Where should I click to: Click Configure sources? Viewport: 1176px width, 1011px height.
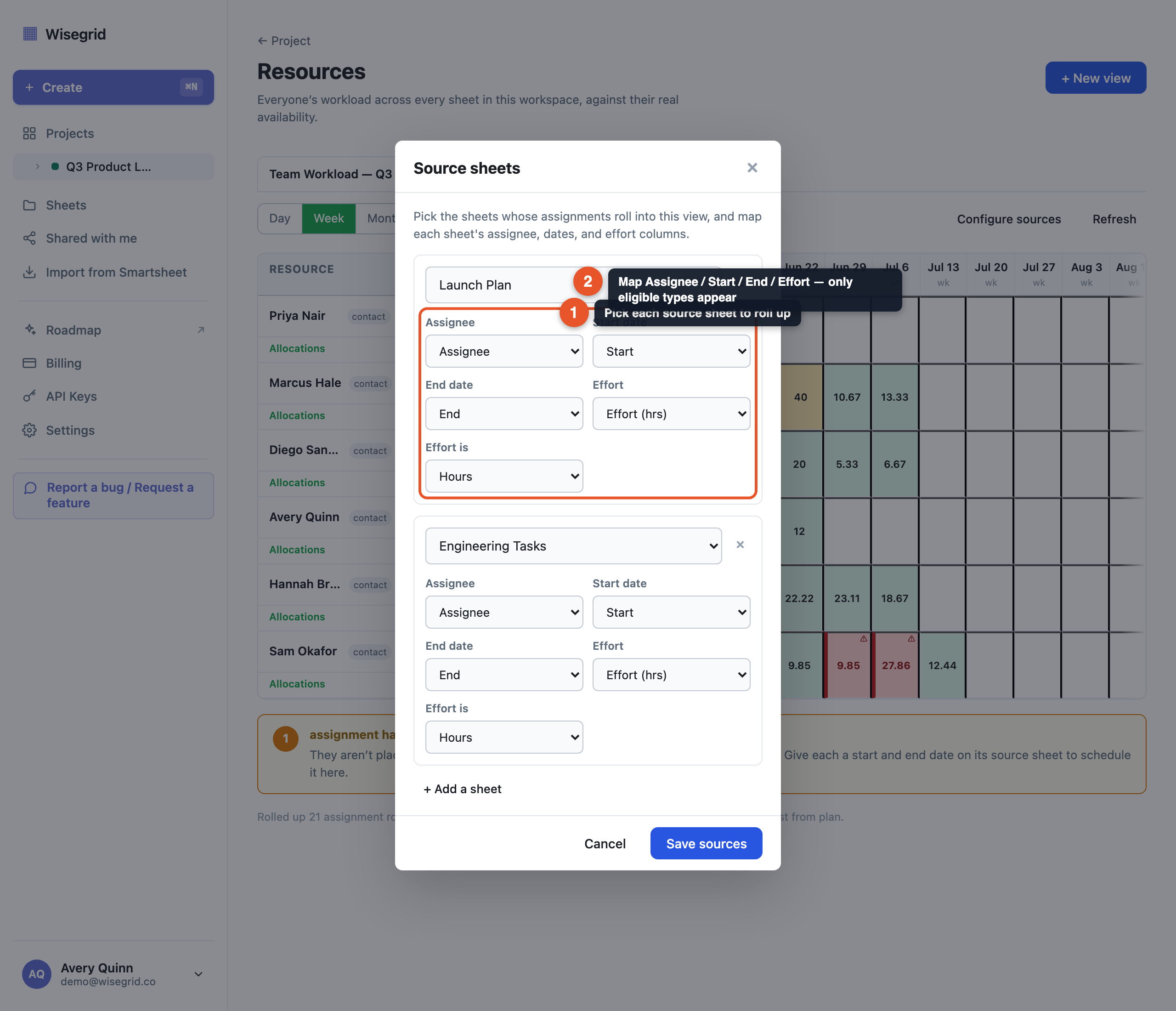pyautogui.click(x=1009, y=219)
